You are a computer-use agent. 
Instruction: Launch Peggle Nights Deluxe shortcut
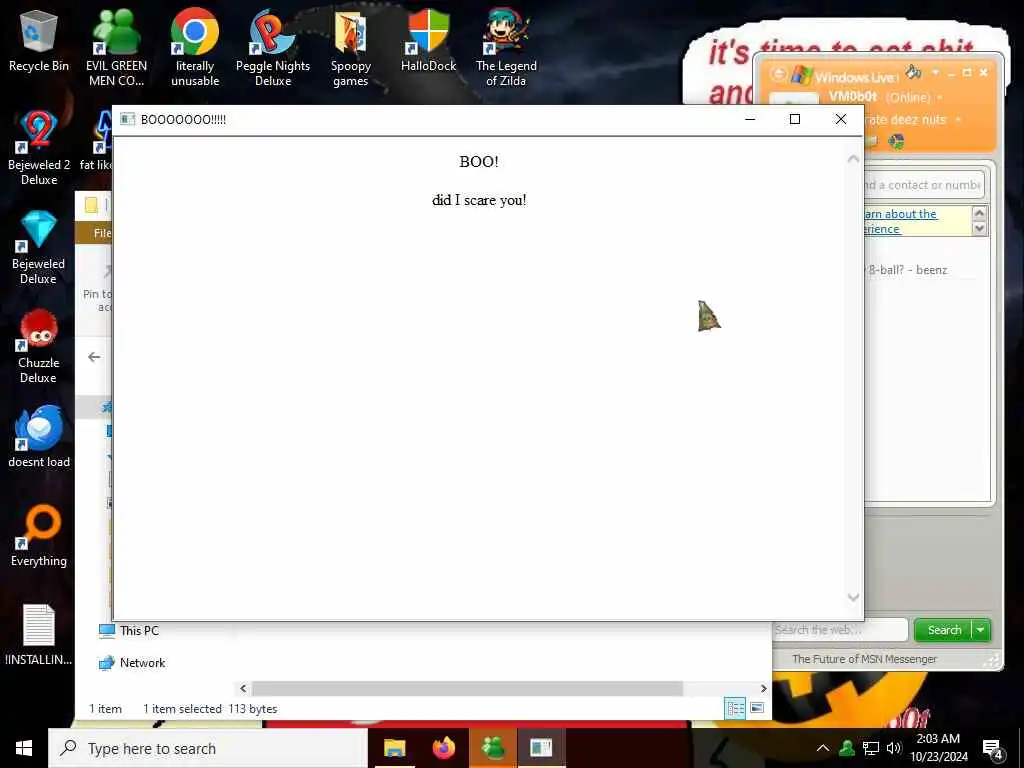point(272,48)
